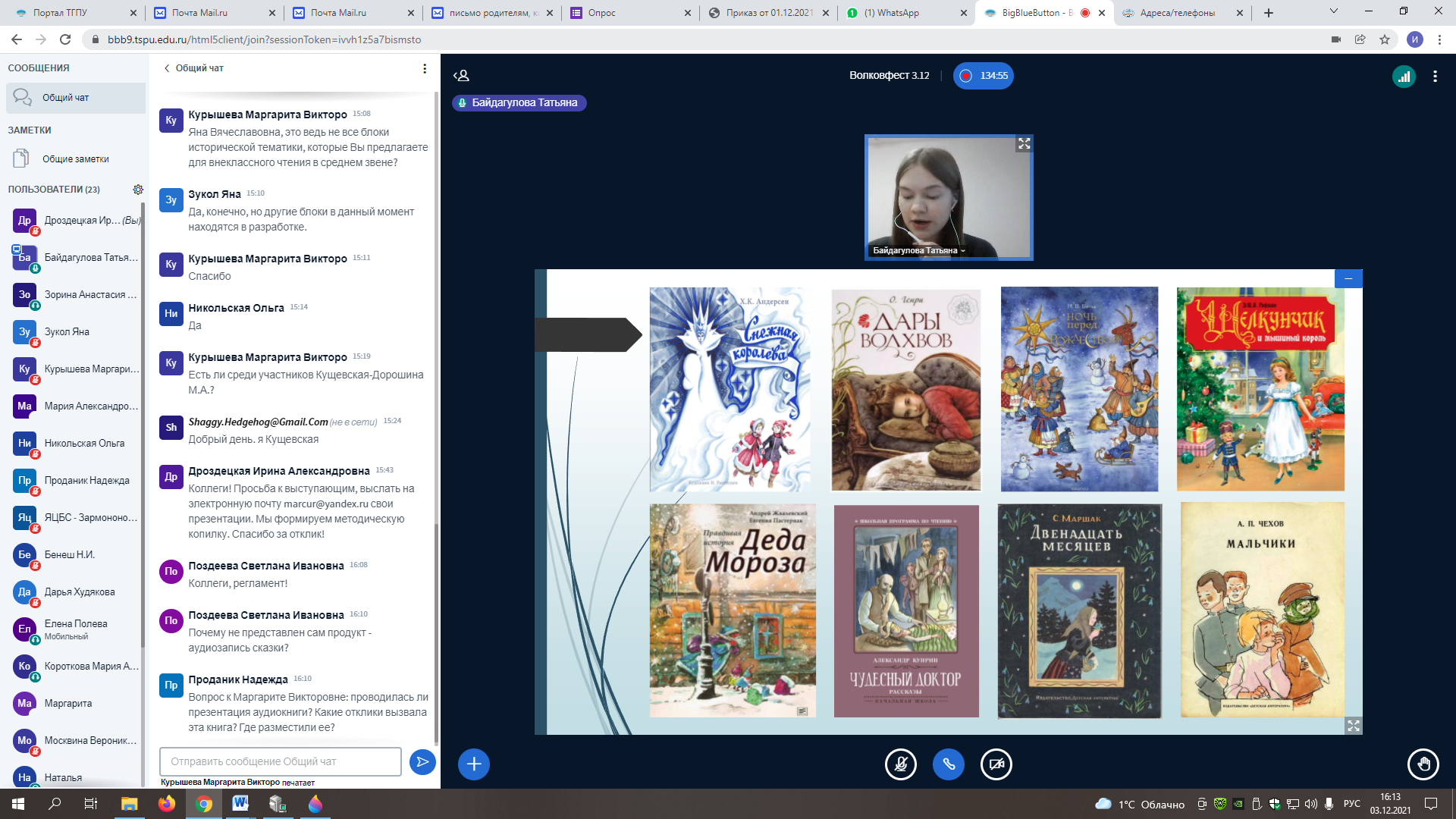Screen dimensions: 1456x819
Task: Open the connection status icon
Action: point(1404,76)
